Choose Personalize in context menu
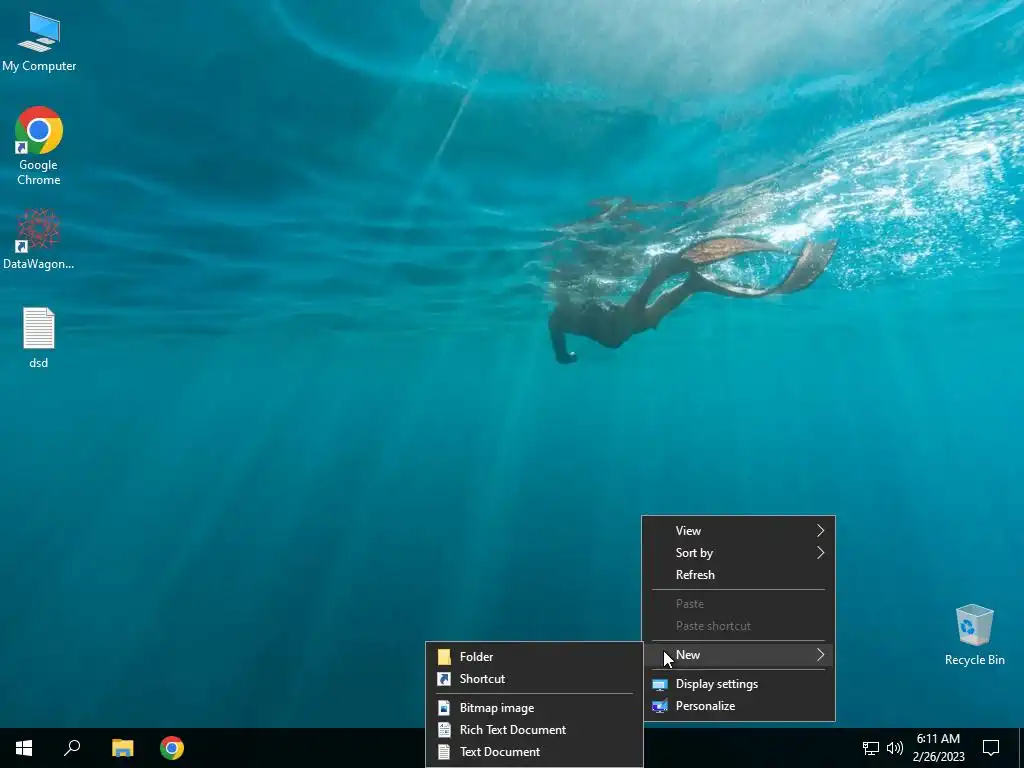 (739, 706)
